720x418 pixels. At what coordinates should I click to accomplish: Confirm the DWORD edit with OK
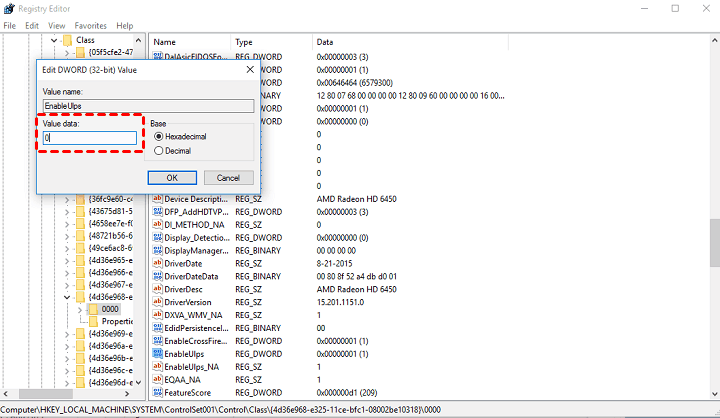(172, 178)
